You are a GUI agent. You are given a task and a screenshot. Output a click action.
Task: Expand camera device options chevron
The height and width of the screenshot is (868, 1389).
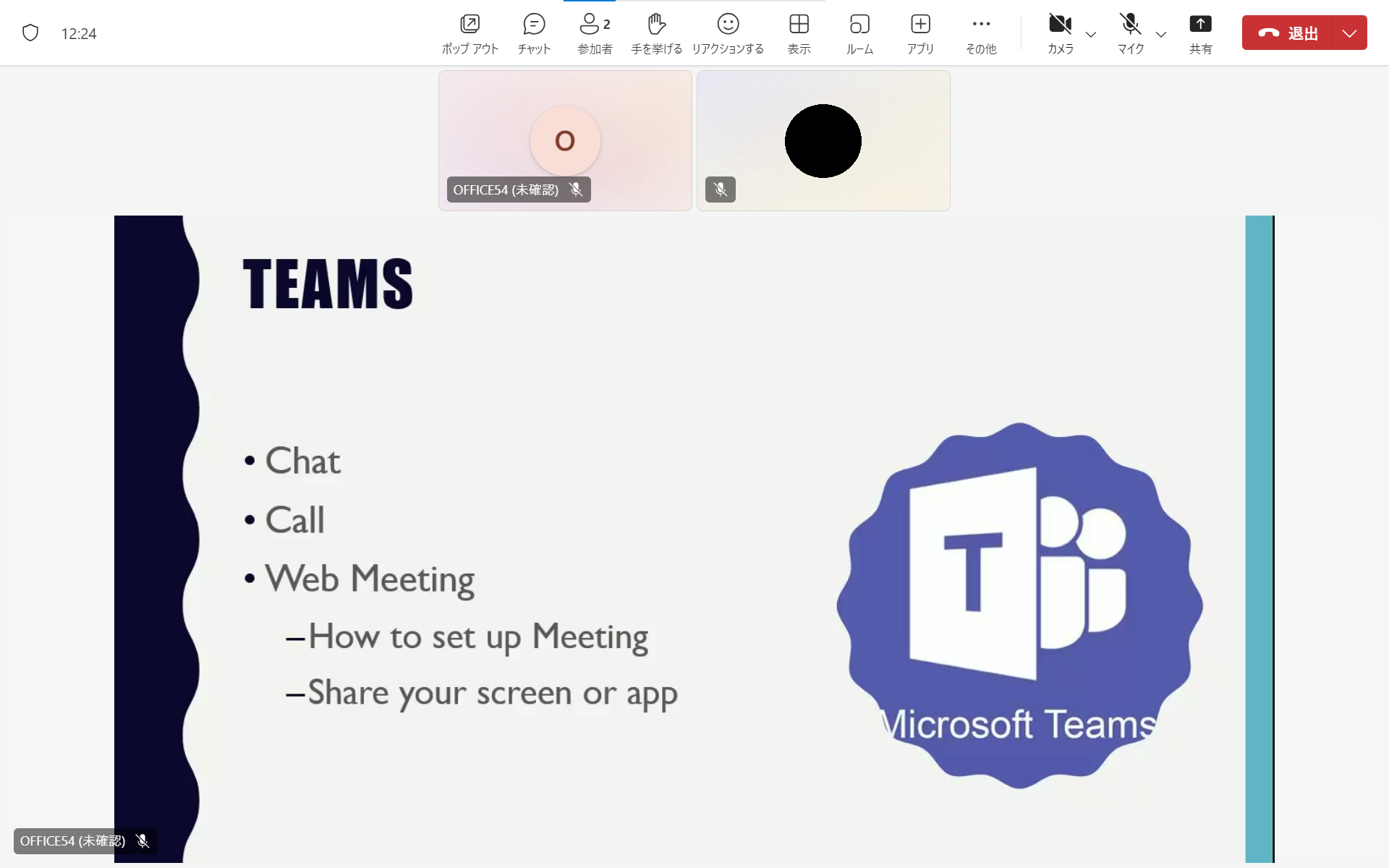1091,34
